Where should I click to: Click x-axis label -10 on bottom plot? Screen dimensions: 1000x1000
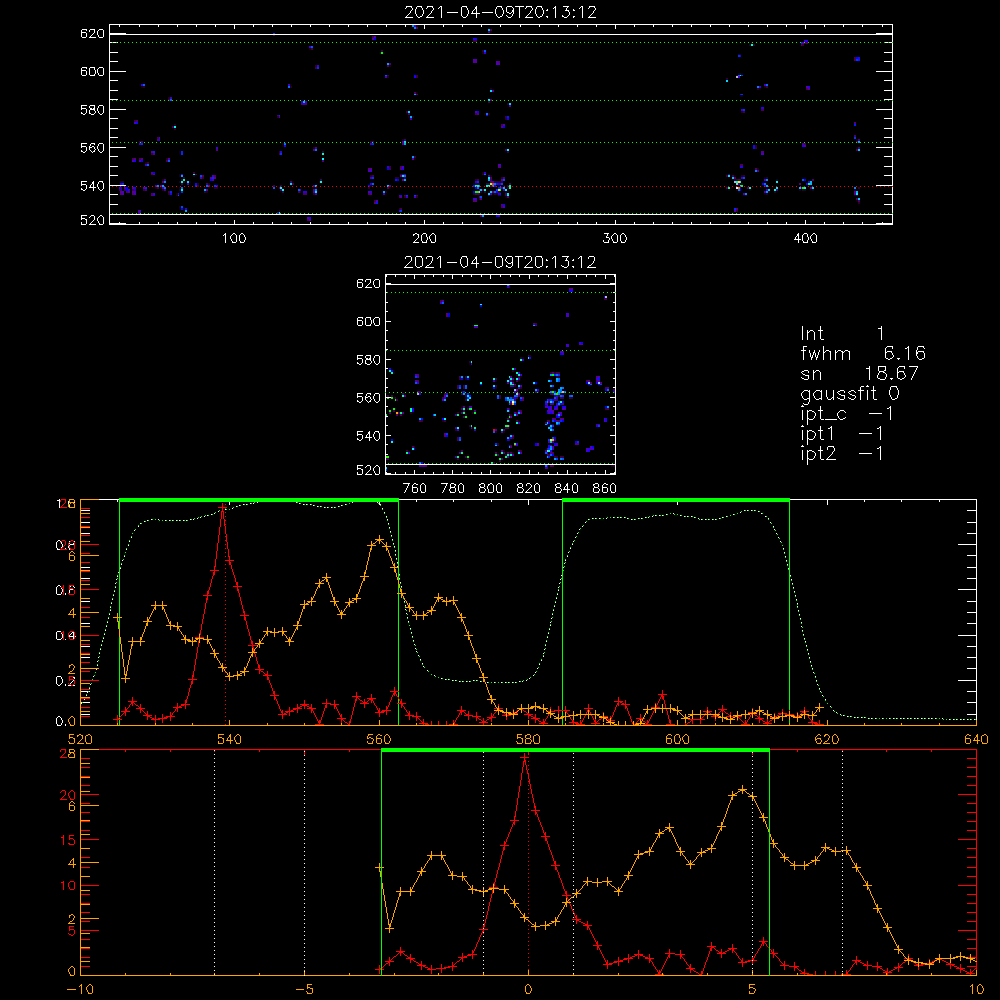click(x=80, y=990)
